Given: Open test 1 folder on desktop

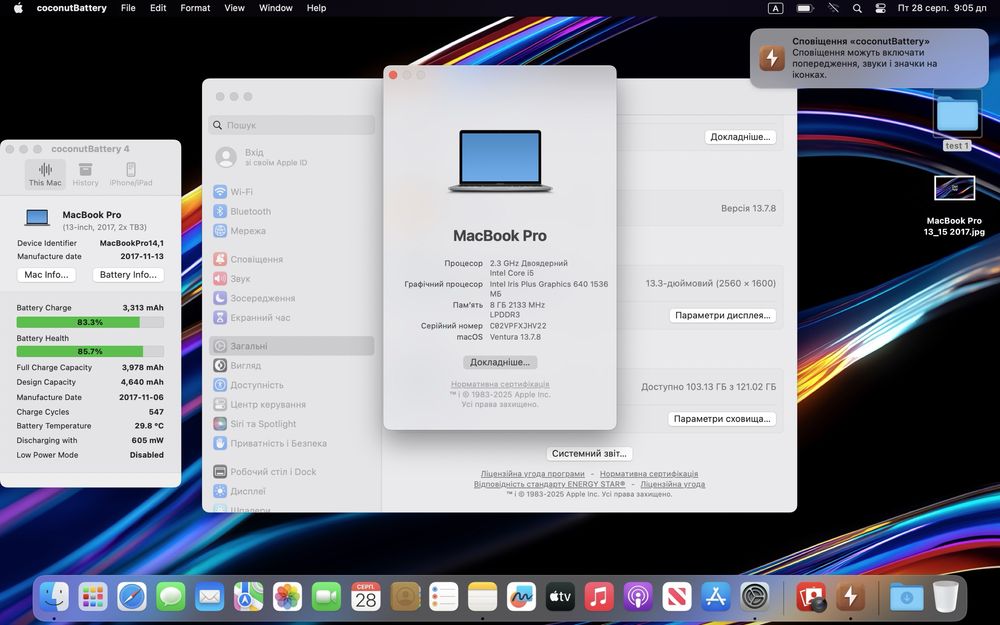Looking at the screenshot, I should tap(957, 121).
